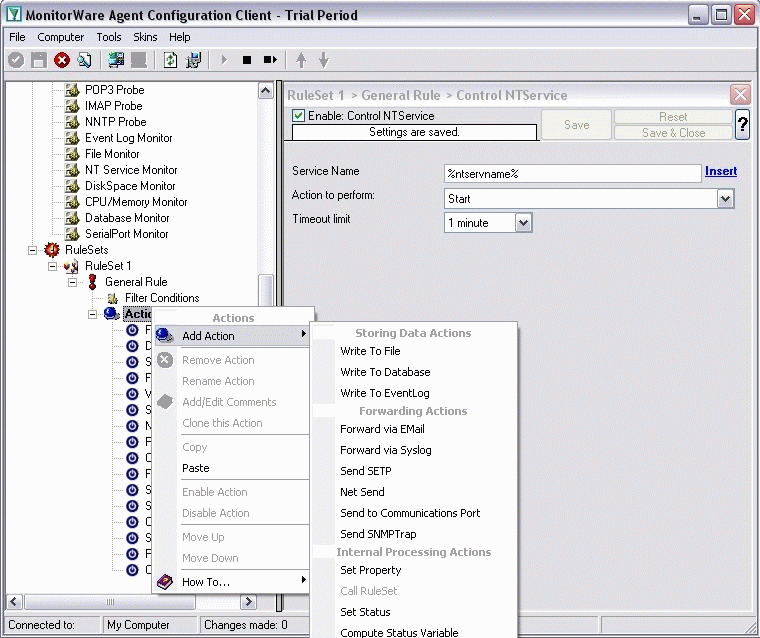Click the DiskSpace Monitor tree icon
This screenshot has height=638, width=760.
[x=72, y=186]
